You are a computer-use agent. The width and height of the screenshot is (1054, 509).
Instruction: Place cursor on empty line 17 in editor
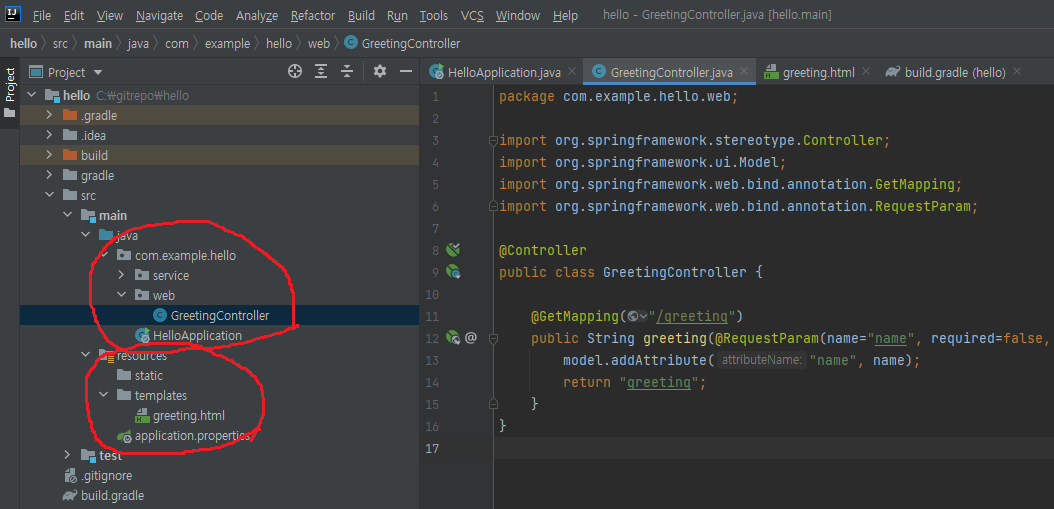tap(773, 448)
